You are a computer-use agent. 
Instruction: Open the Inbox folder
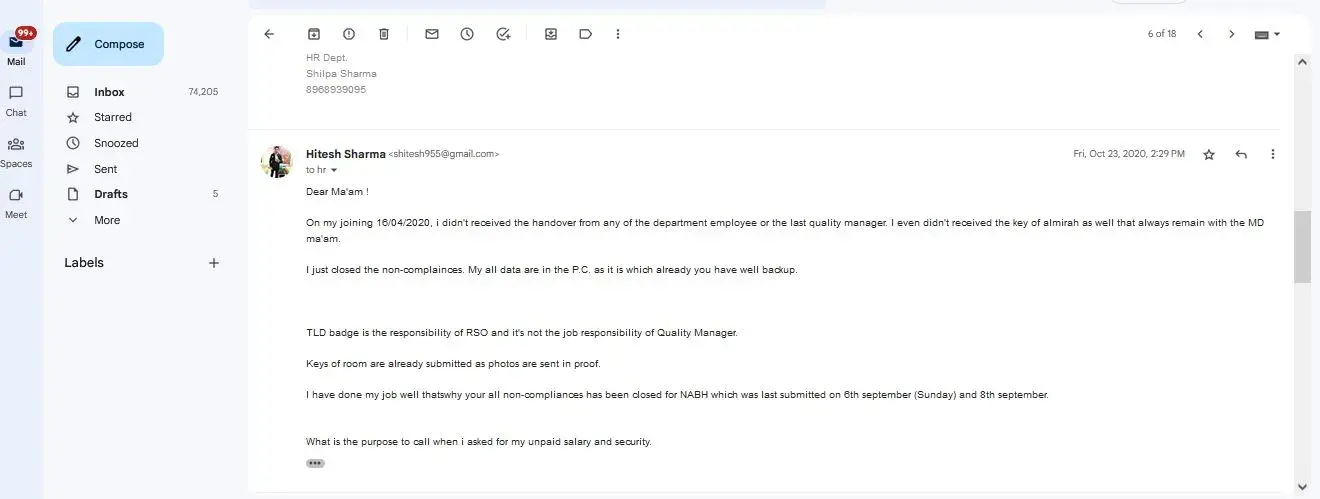pos(109,92)
